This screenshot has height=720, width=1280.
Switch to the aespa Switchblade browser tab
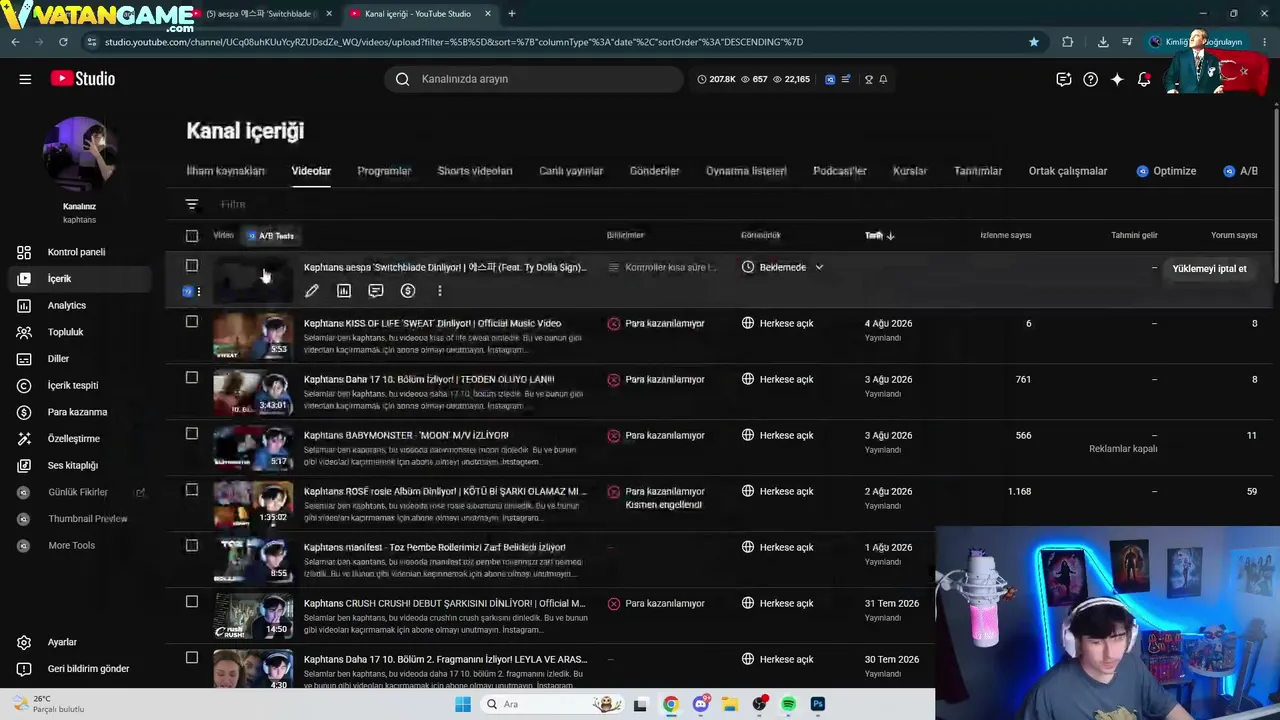pos(262,14)
